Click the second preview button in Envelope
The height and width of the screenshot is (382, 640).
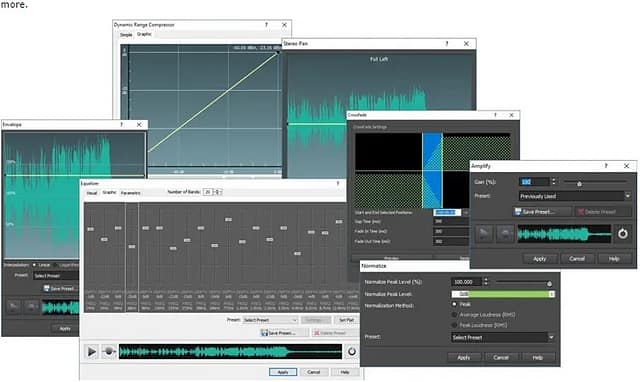(x=31, y=306)
